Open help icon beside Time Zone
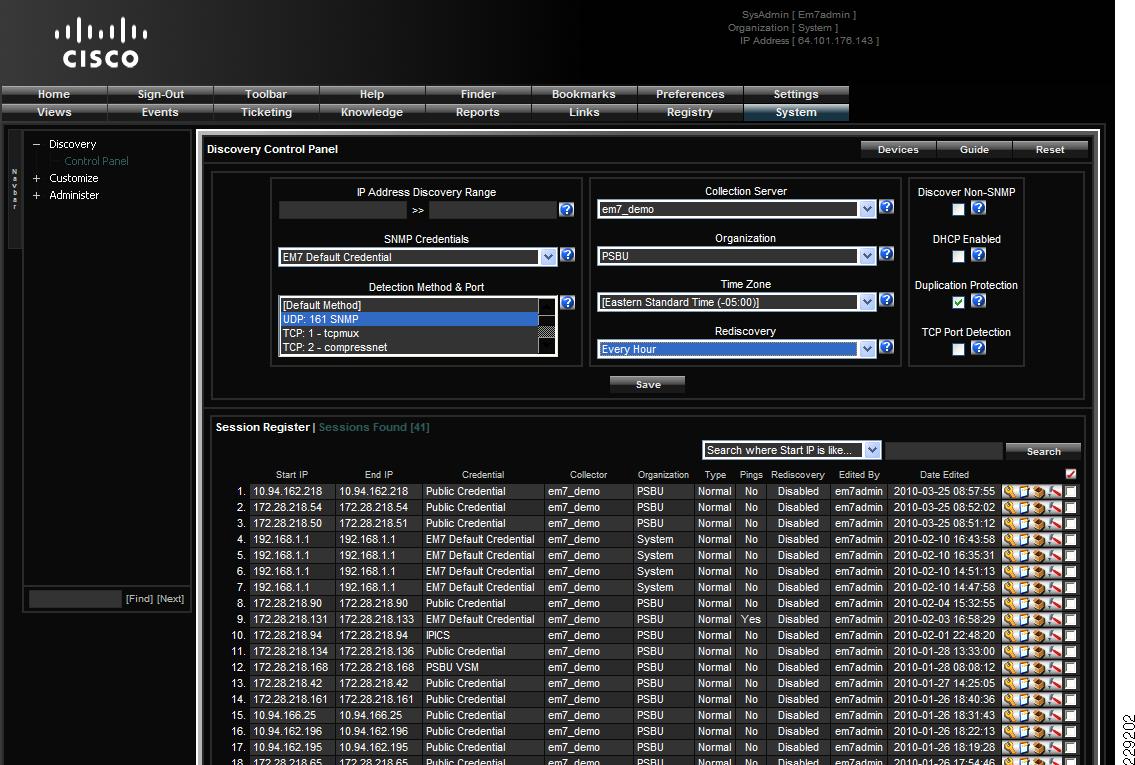This screenshot has width=1135, height=765. (x=886, y=300)
